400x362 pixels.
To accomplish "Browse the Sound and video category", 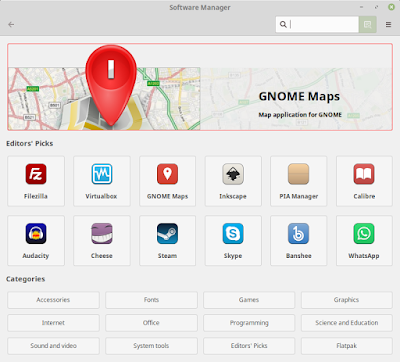I will [53, 346].
